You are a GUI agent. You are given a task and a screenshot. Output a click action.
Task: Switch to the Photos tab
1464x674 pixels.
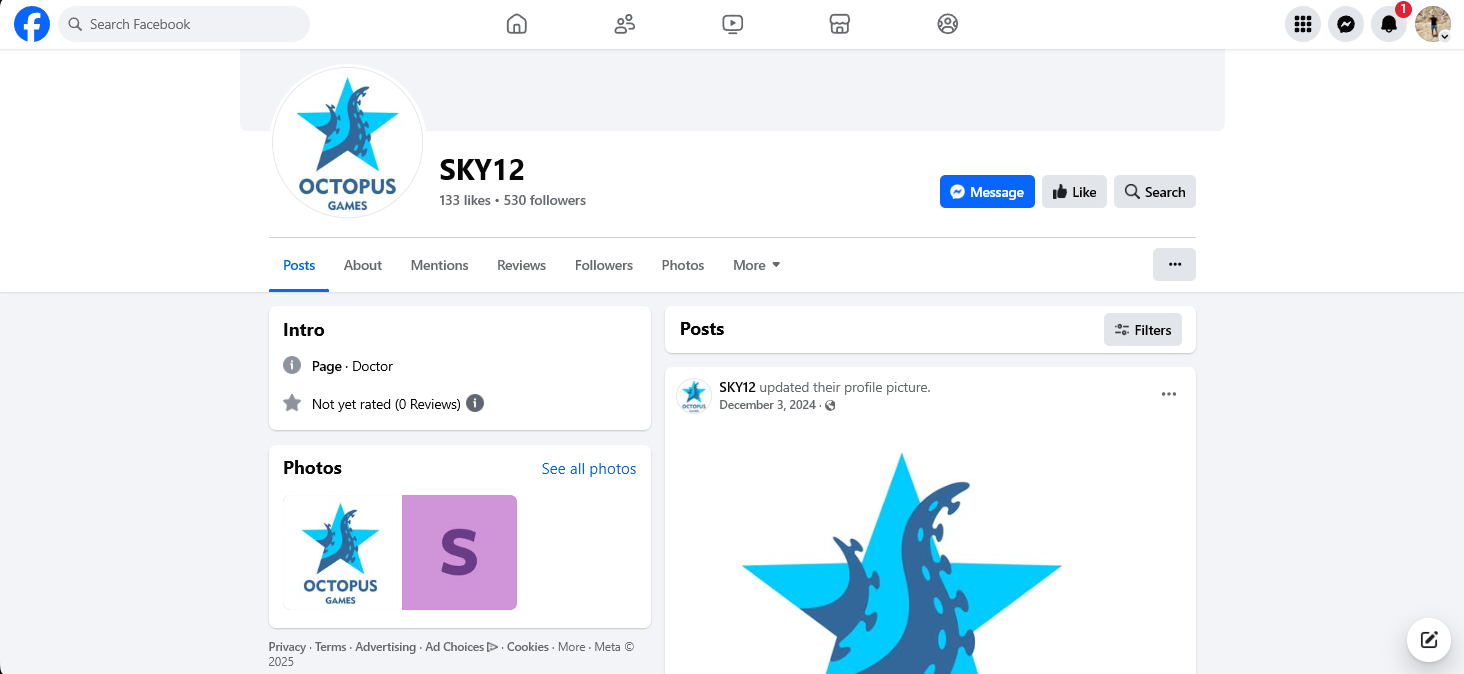click(683, 265)
